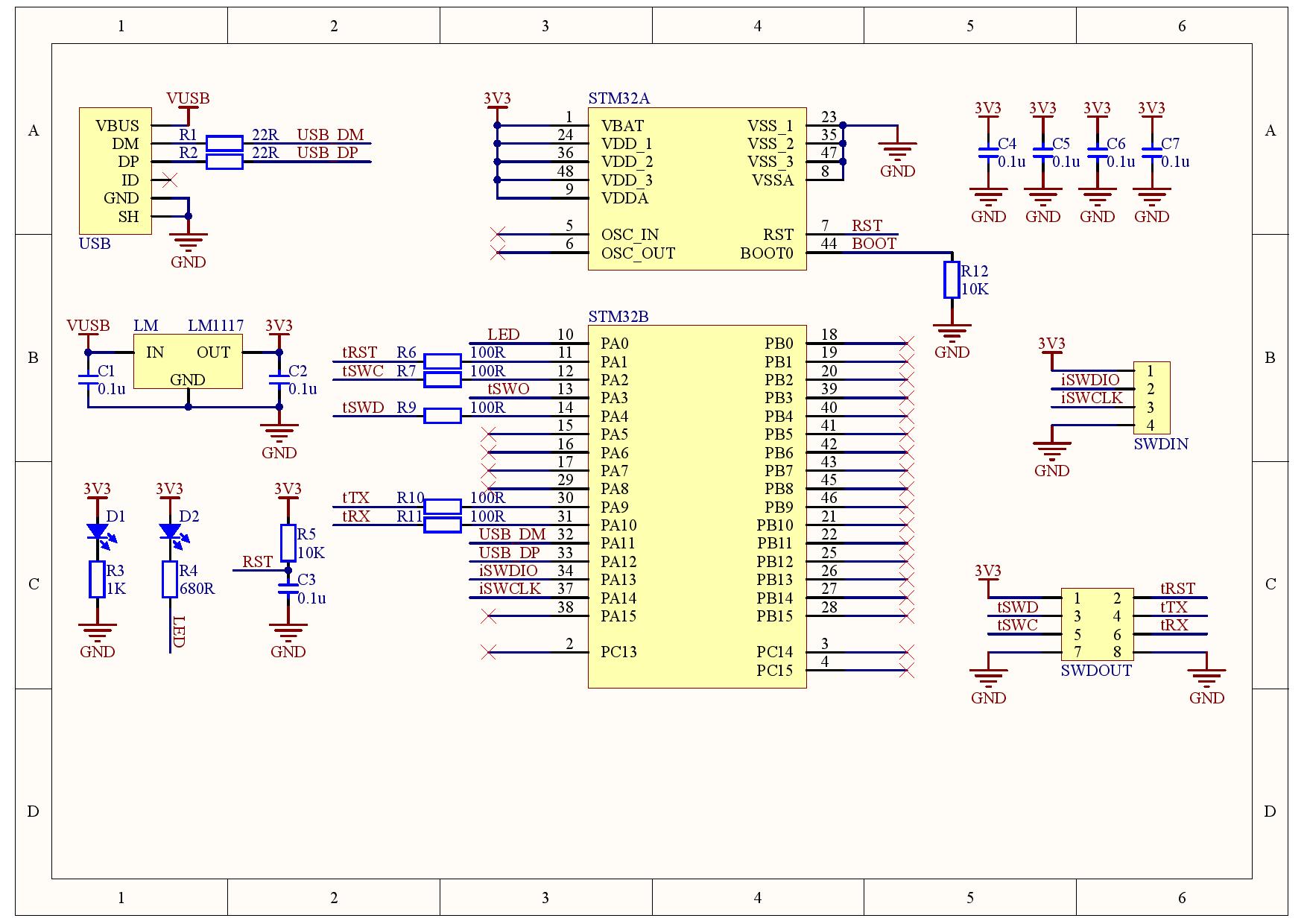The width and height of the screenshot is (1307, 924).
Task: Click the BOOT0 pin name
Action: pyautogui.click(x=767, y=253)
